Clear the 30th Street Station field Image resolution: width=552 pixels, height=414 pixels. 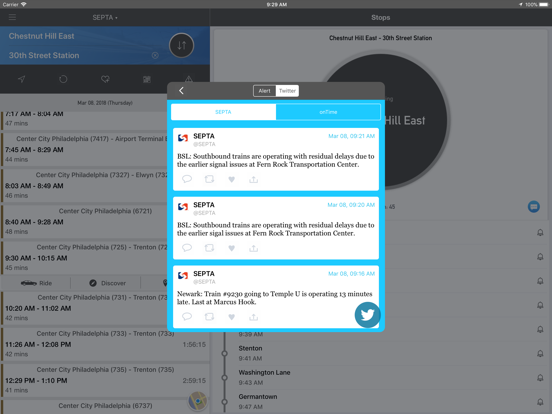(155, 56)
